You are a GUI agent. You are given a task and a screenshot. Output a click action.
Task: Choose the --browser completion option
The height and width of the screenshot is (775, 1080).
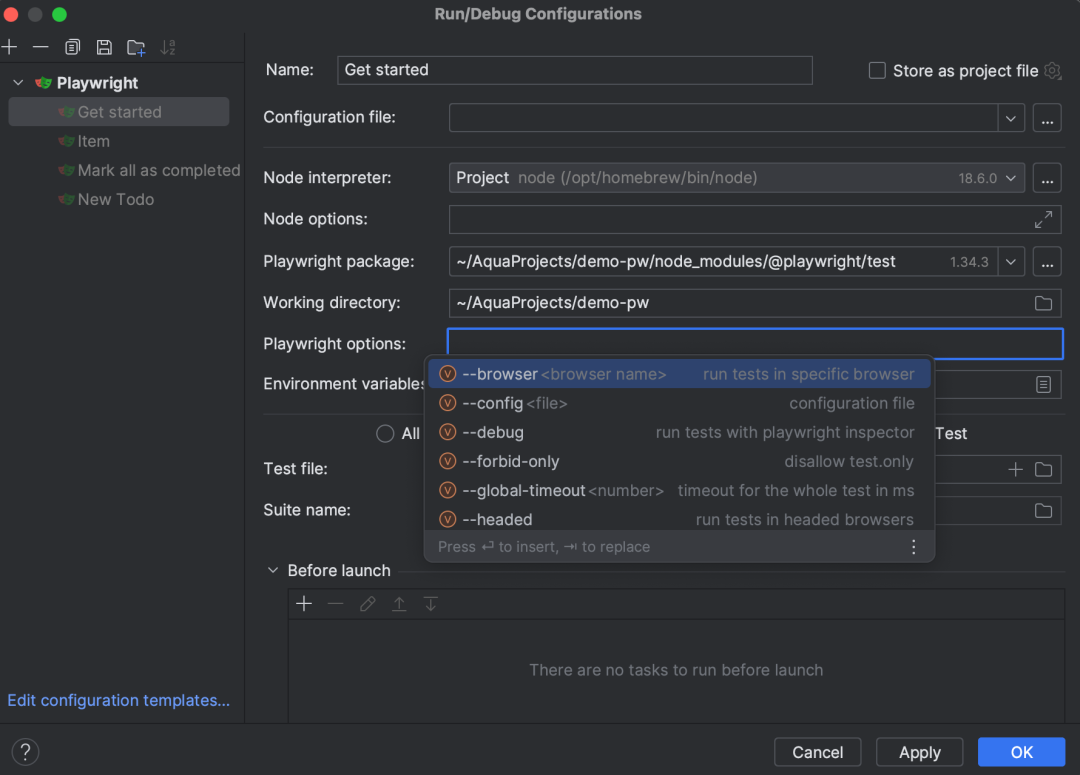tap(679, 374)
